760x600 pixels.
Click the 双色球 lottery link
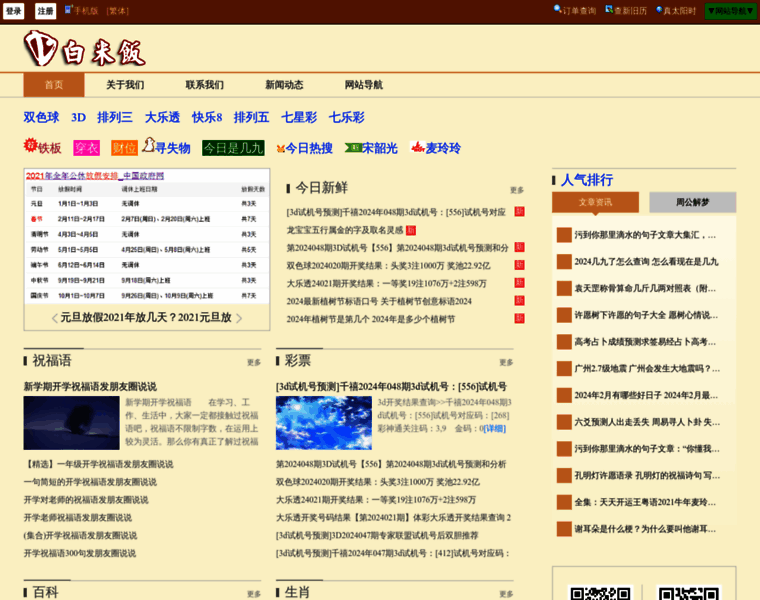41,117
